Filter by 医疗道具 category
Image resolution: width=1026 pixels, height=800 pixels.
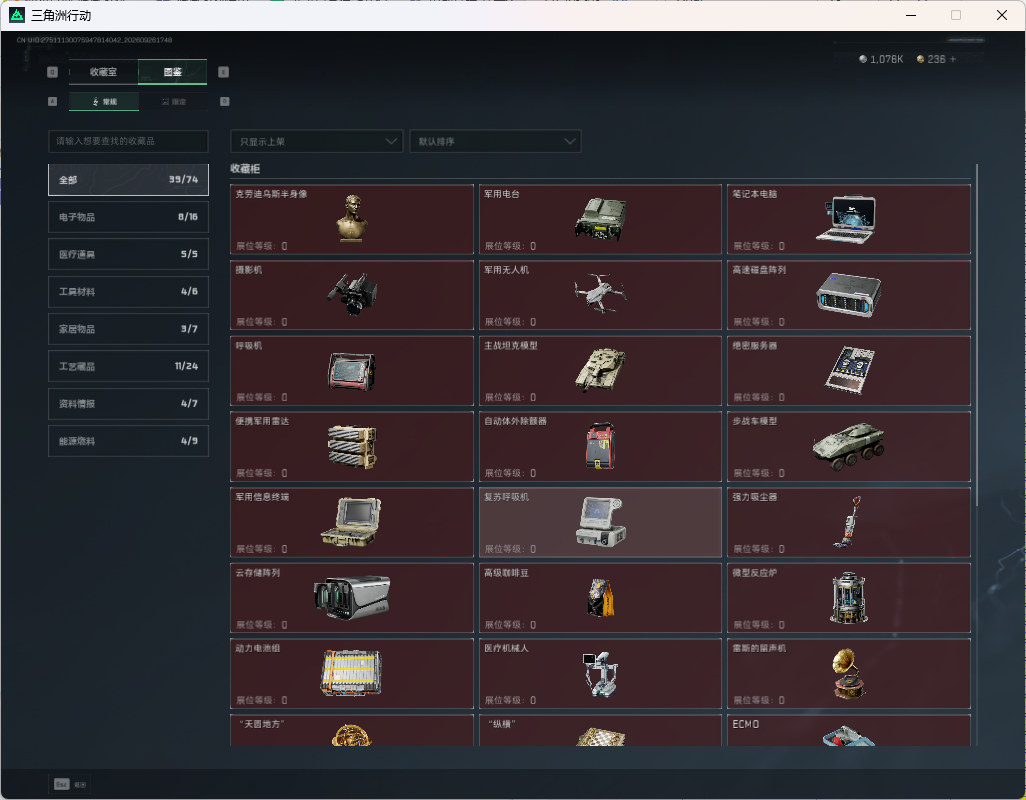click(x=128, y=254)
